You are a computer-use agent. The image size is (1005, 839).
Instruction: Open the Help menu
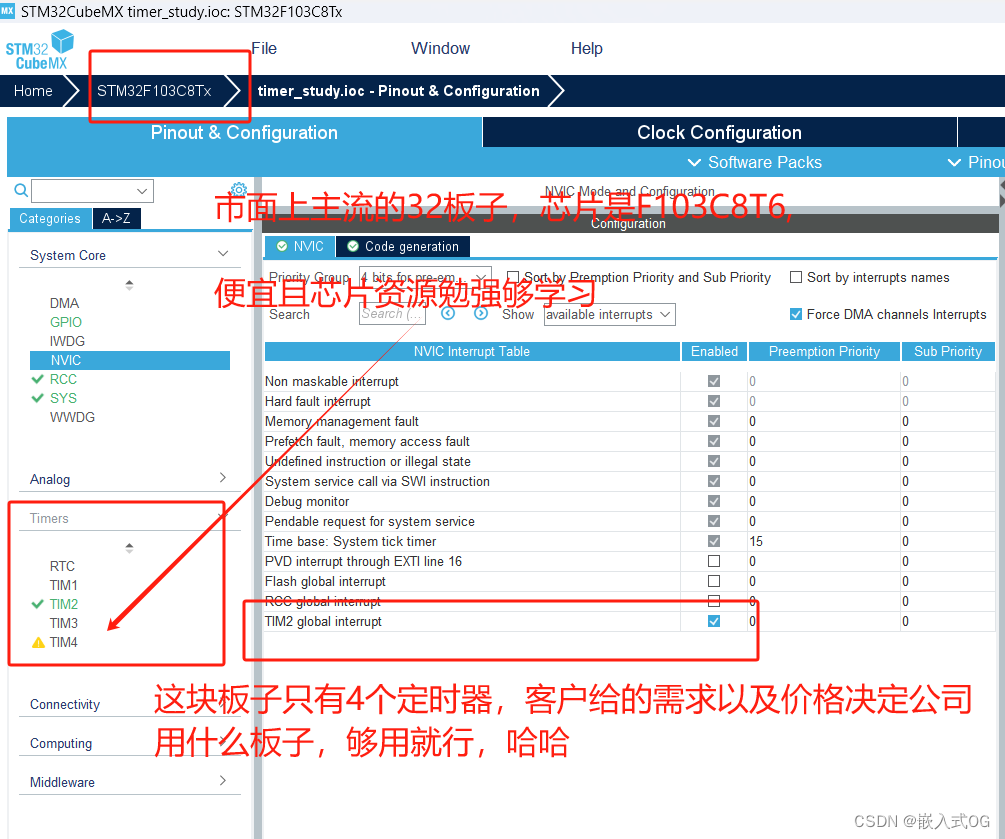pos(586,48)
